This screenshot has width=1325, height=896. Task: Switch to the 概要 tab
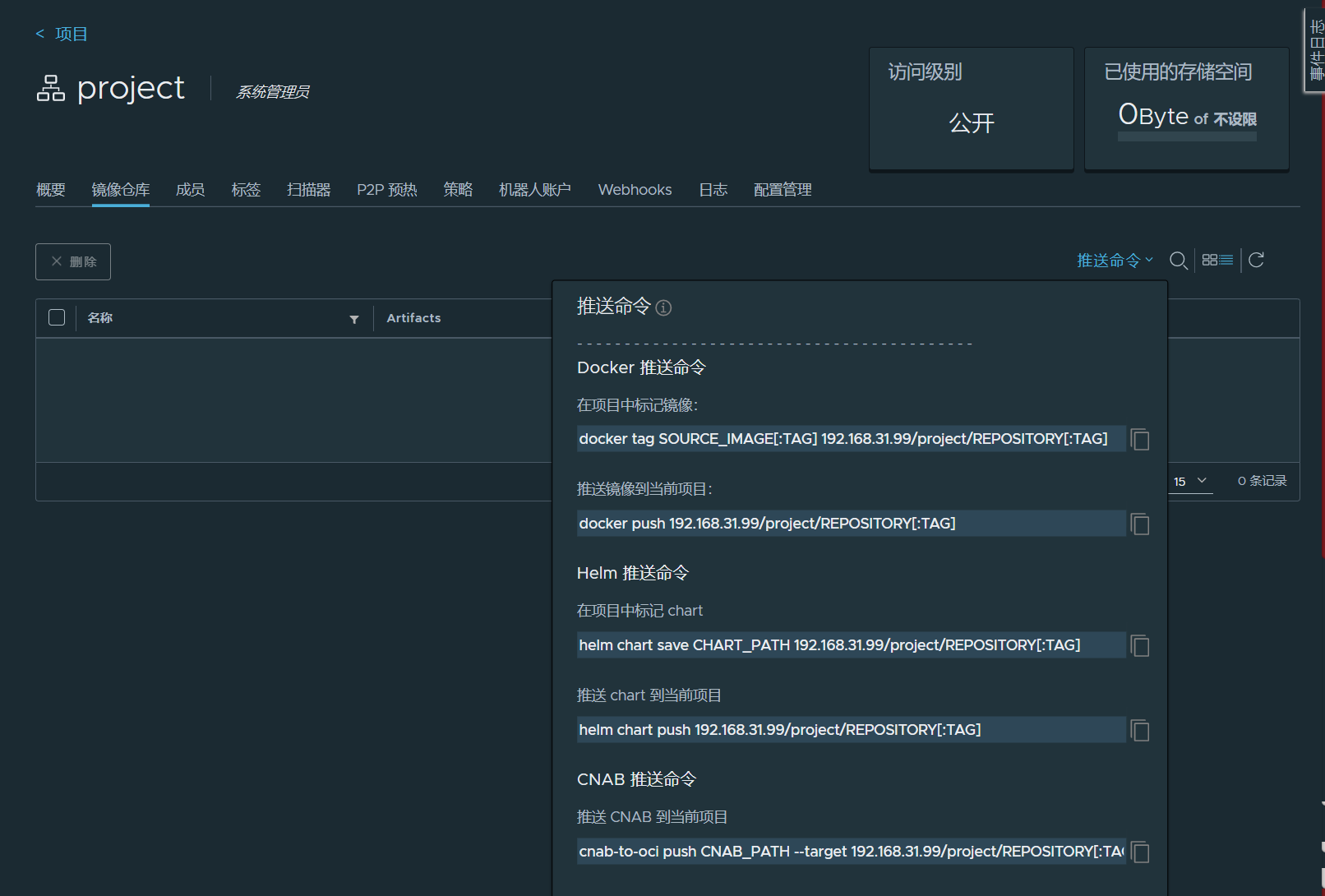click(x=51, y=189)
